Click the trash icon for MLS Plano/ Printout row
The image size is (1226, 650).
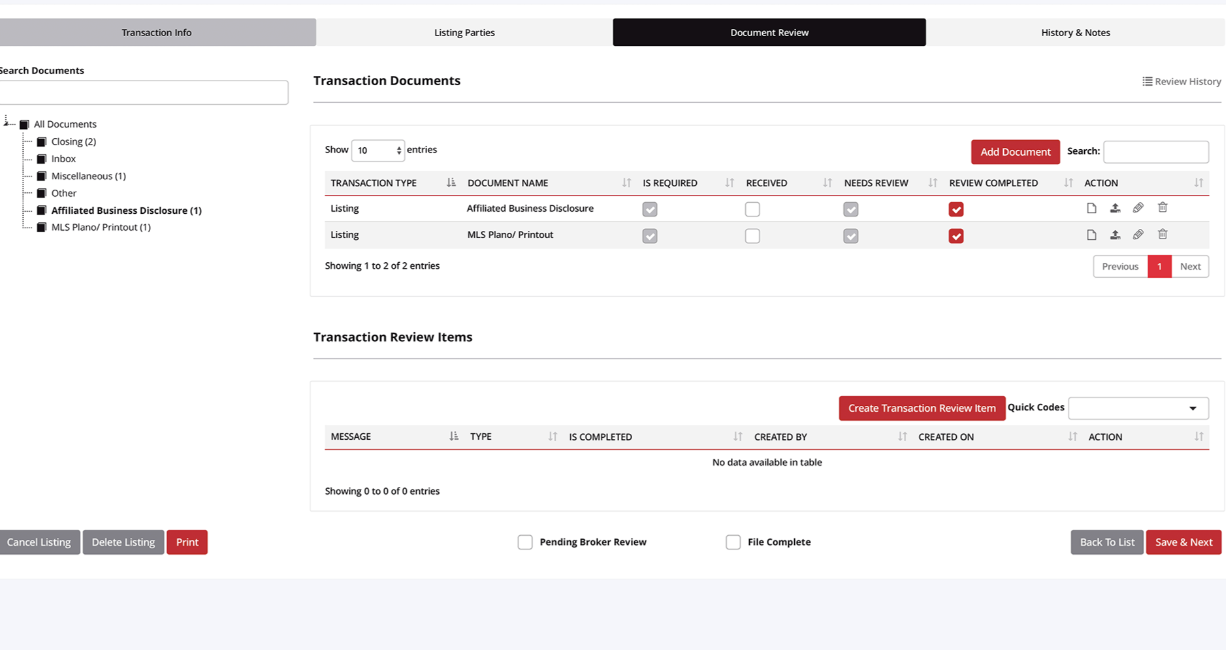click(x=1162, y=234)
